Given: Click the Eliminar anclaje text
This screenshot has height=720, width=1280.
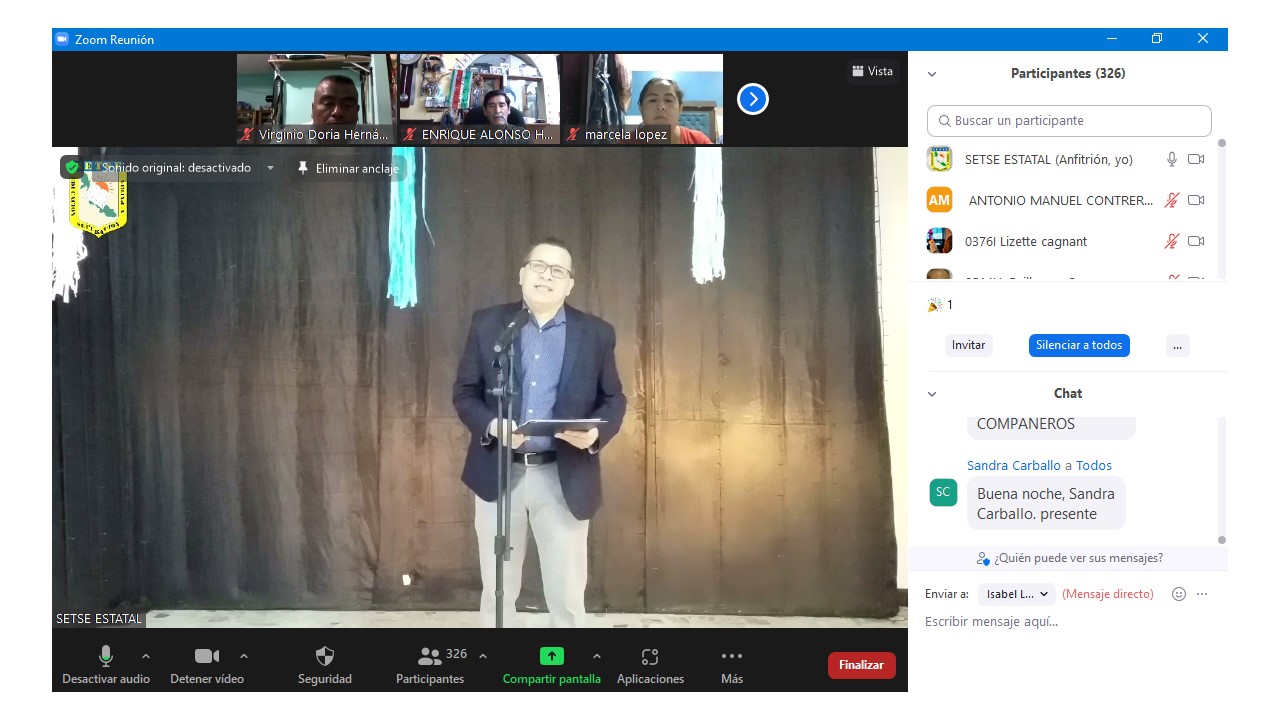Looking at the screenshot, I should pyautogui.click(x=357, y=169).
